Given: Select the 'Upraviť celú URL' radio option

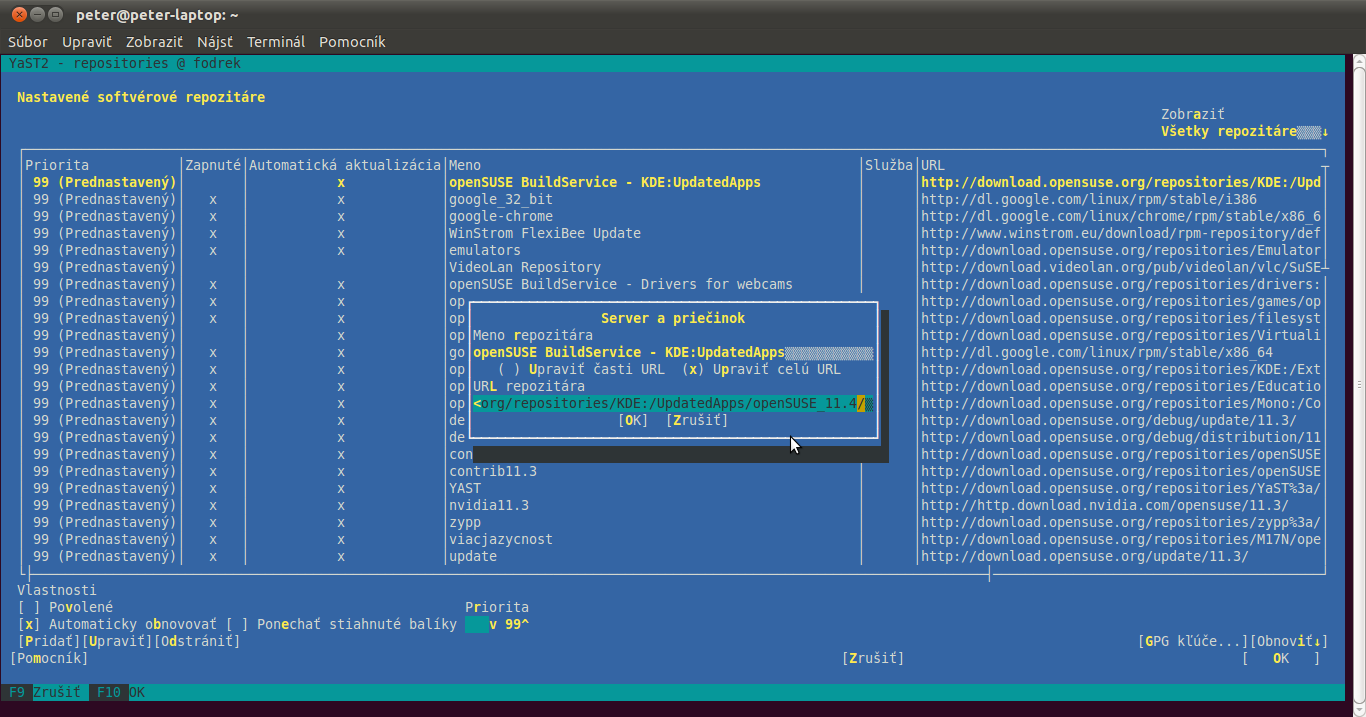Looking at the screenshot, I should click(x=761, y=369).
